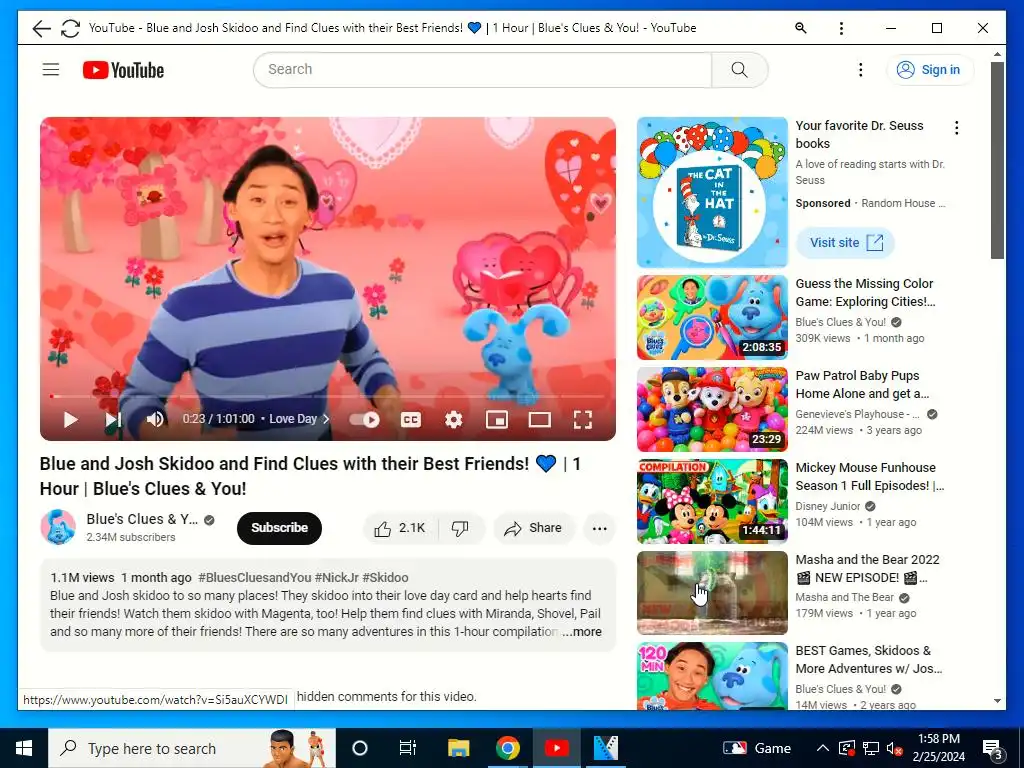Open Paw Patrol Baby Pups thumbnail

(x=712, y=409)
